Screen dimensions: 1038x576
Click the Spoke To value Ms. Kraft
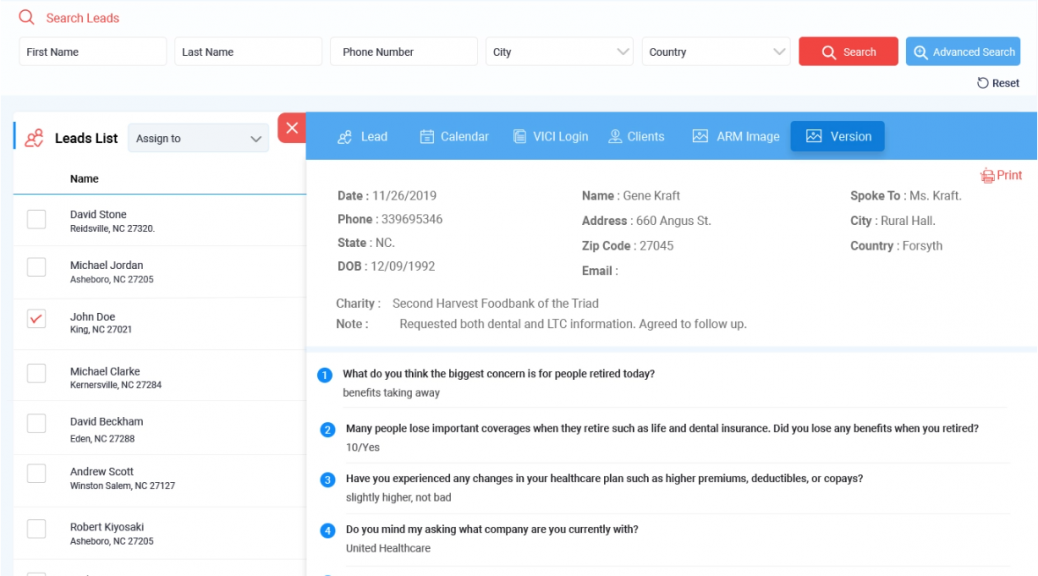click(935, 196)
